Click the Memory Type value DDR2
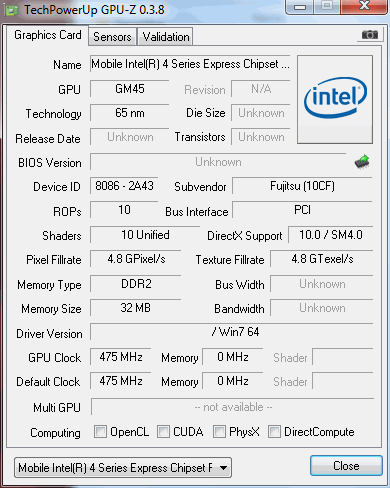The width and height of the screenshot is (390, 488). (x=136, y=284)
